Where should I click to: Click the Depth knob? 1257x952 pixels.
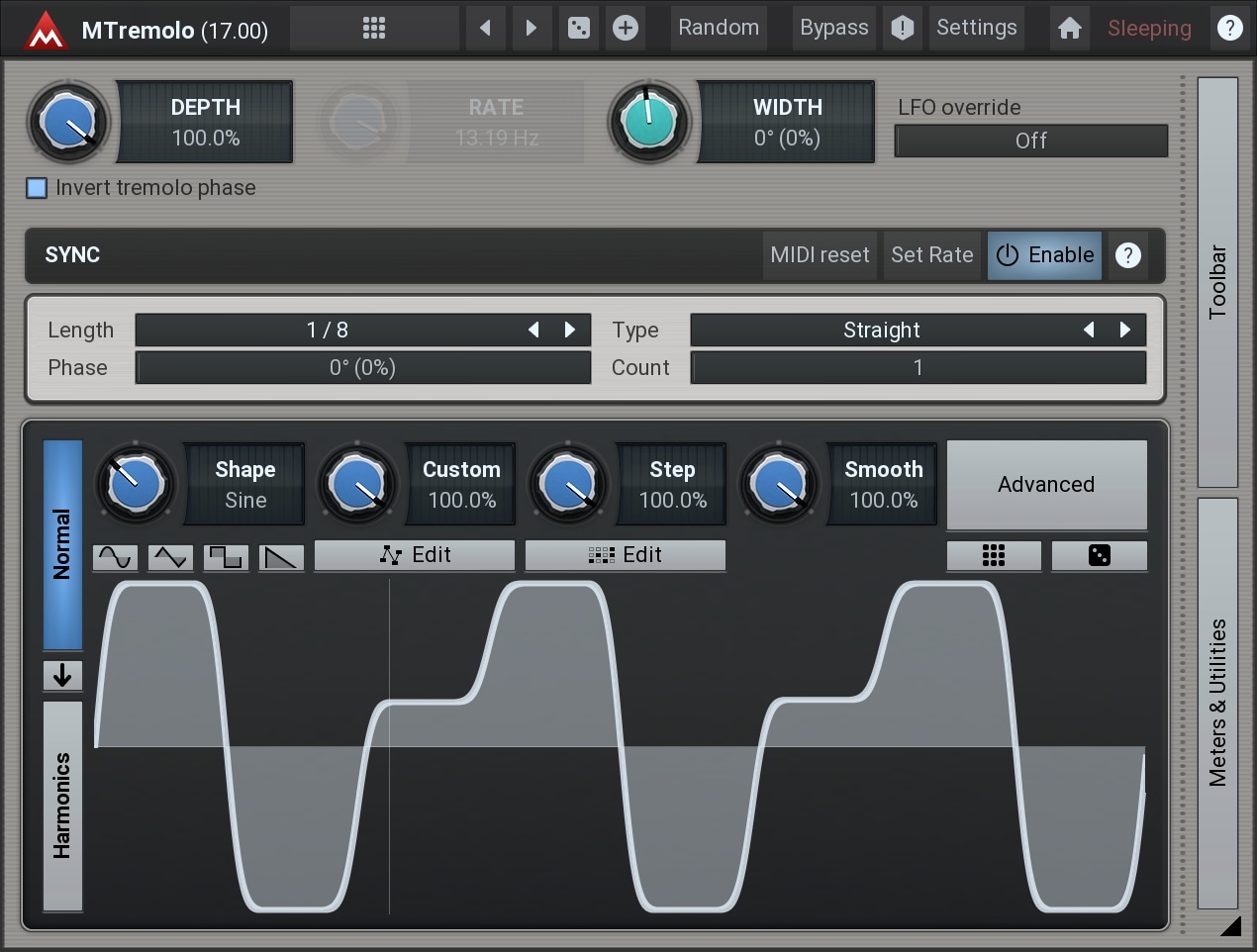[x=68, y=122]
